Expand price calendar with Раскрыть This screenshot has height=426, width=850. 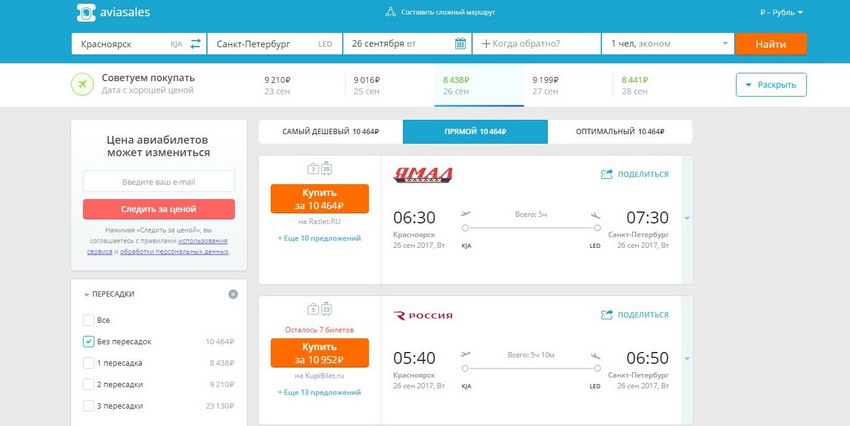coord(771,85)
